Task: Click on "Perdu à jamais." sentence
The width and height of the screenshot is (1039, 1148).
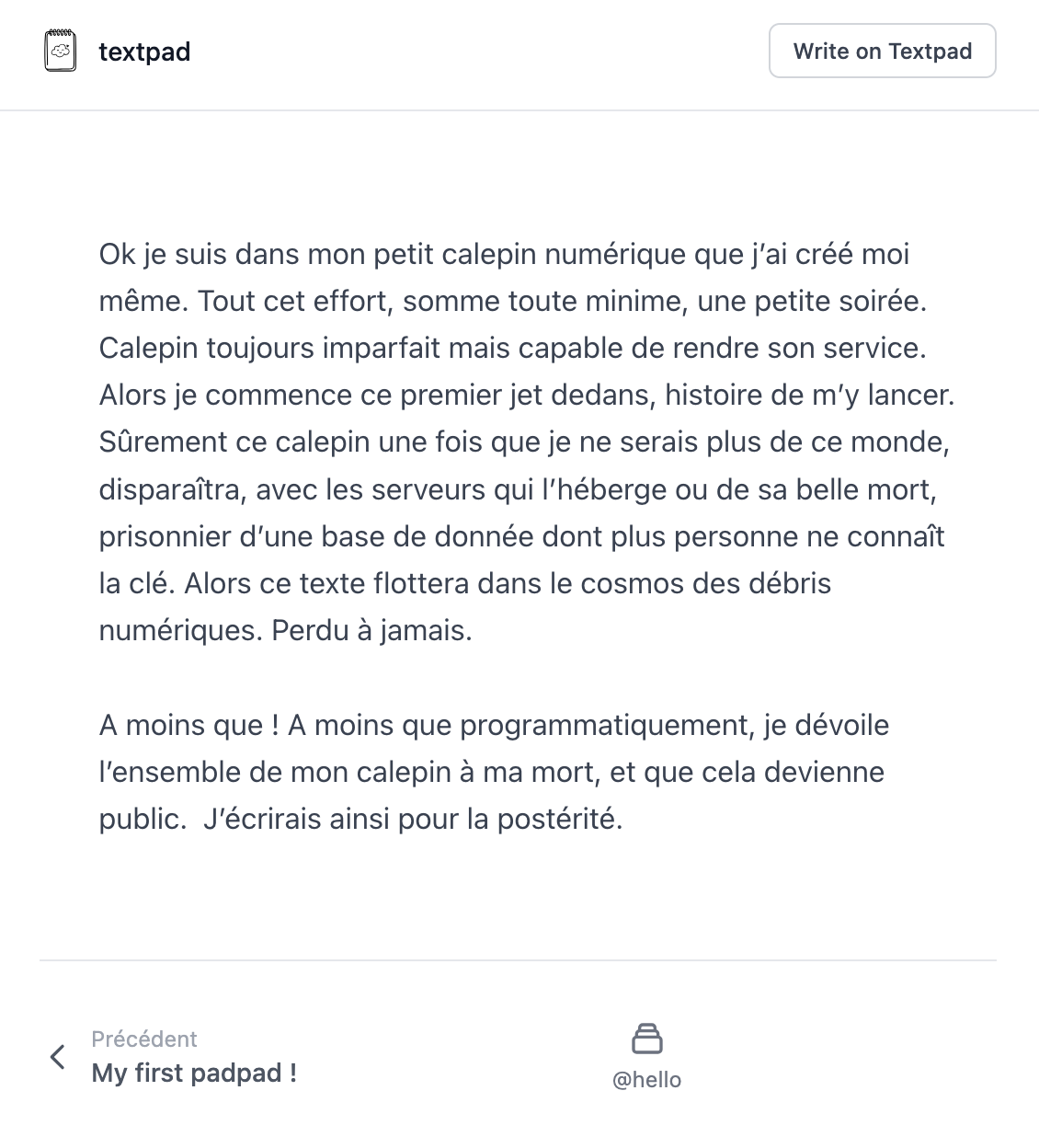Action: pos(371,630)
